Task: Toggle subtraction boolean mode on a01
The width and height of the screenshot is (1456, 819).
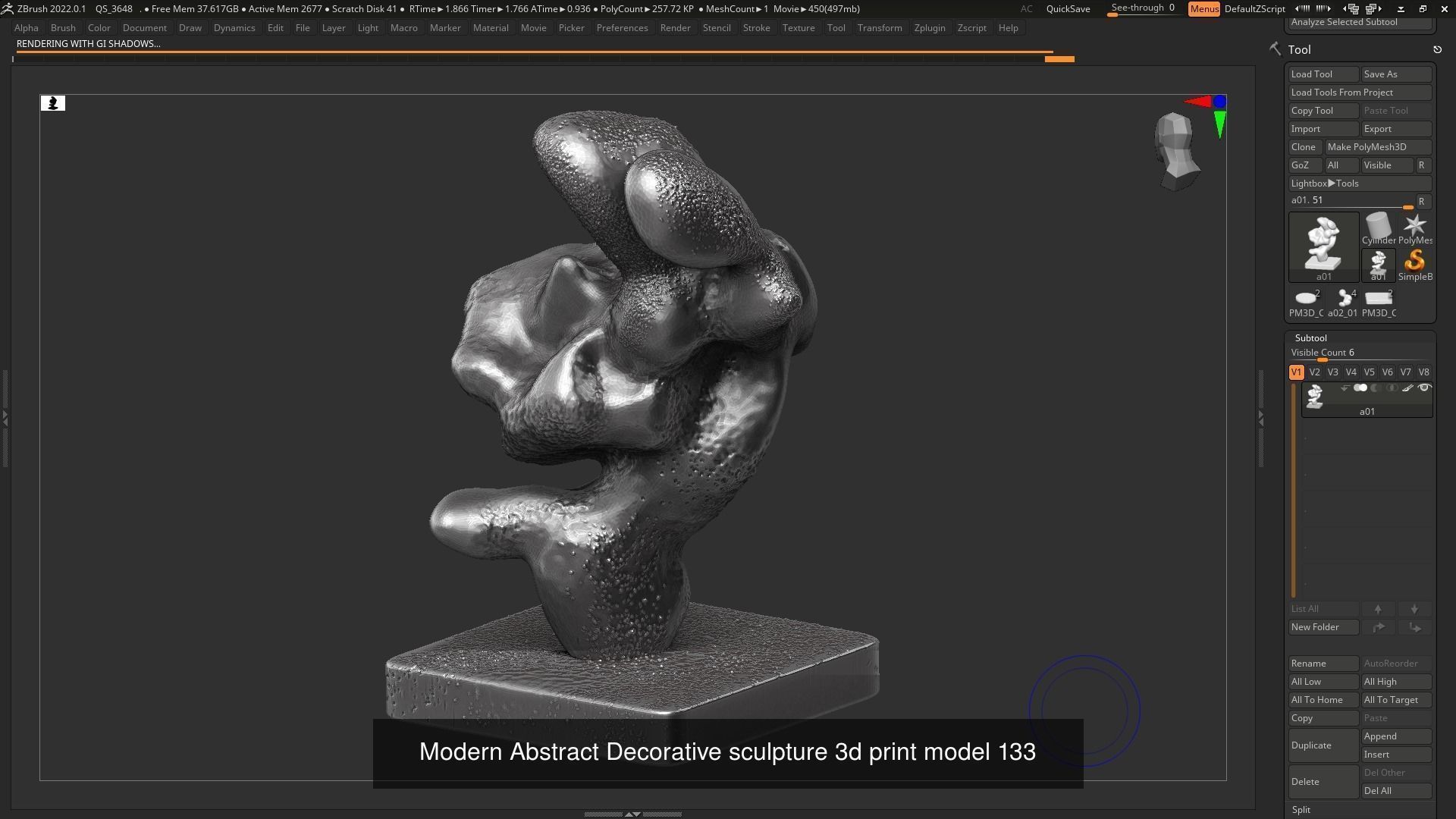Action: 1376,388
